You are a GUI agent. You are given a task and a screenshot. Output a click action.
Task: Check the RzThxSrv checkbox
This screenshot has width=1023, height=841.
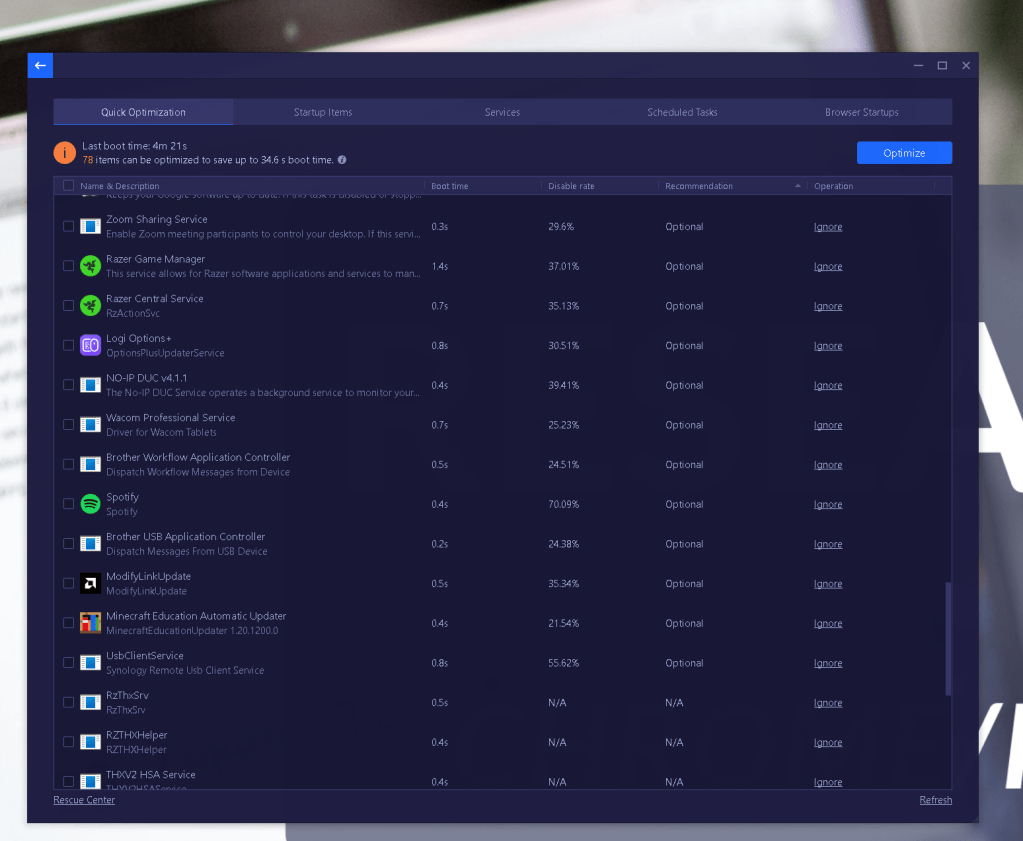pyautogui.click(x=69, y=703)
